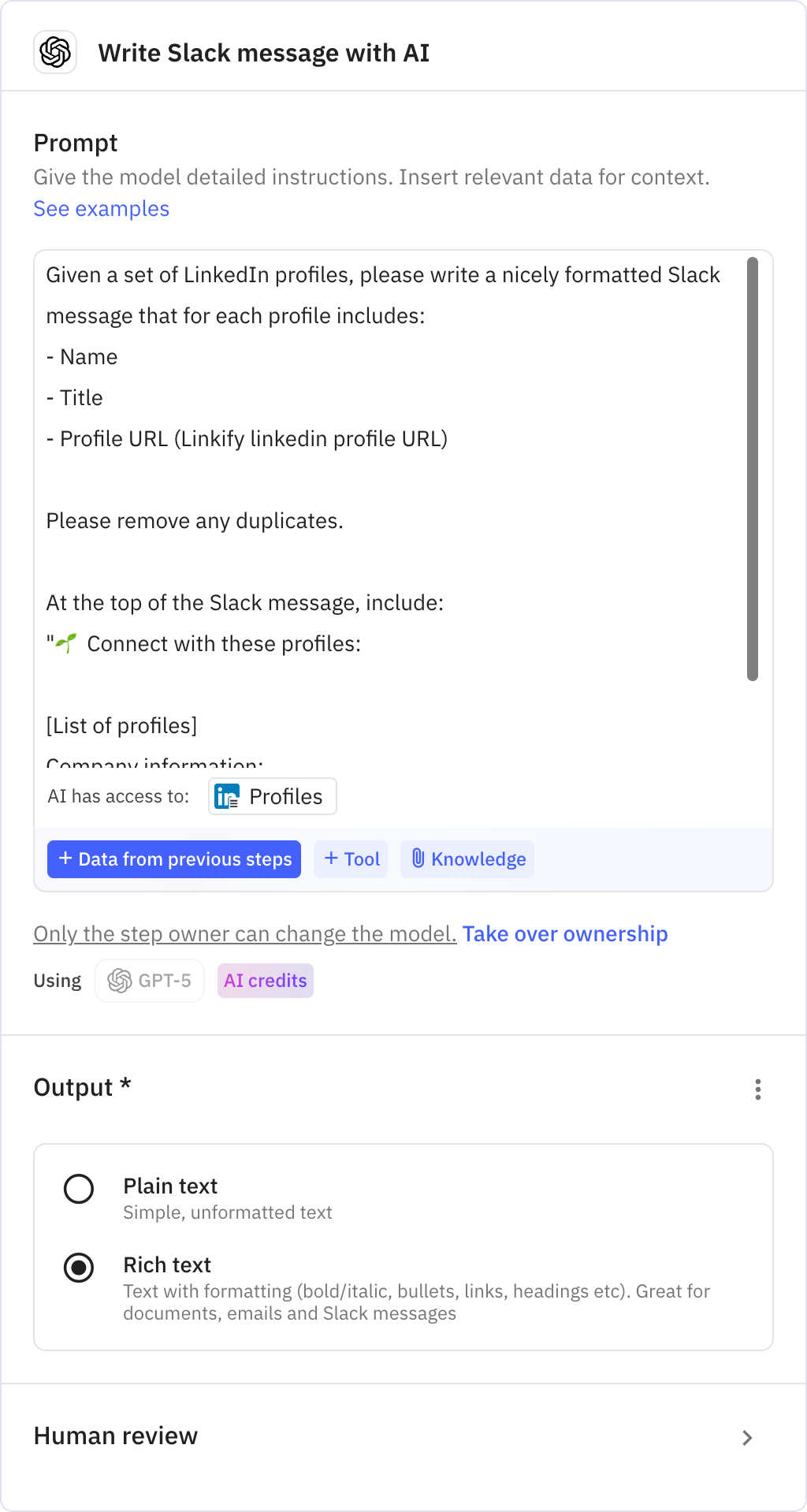
Task: Click the paperclip icon on the Knowledge button
Action: 419,859
